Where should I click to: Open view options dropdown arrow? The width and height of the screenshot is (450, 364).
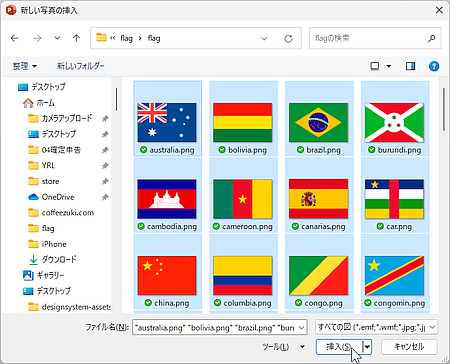pos(389,66)
